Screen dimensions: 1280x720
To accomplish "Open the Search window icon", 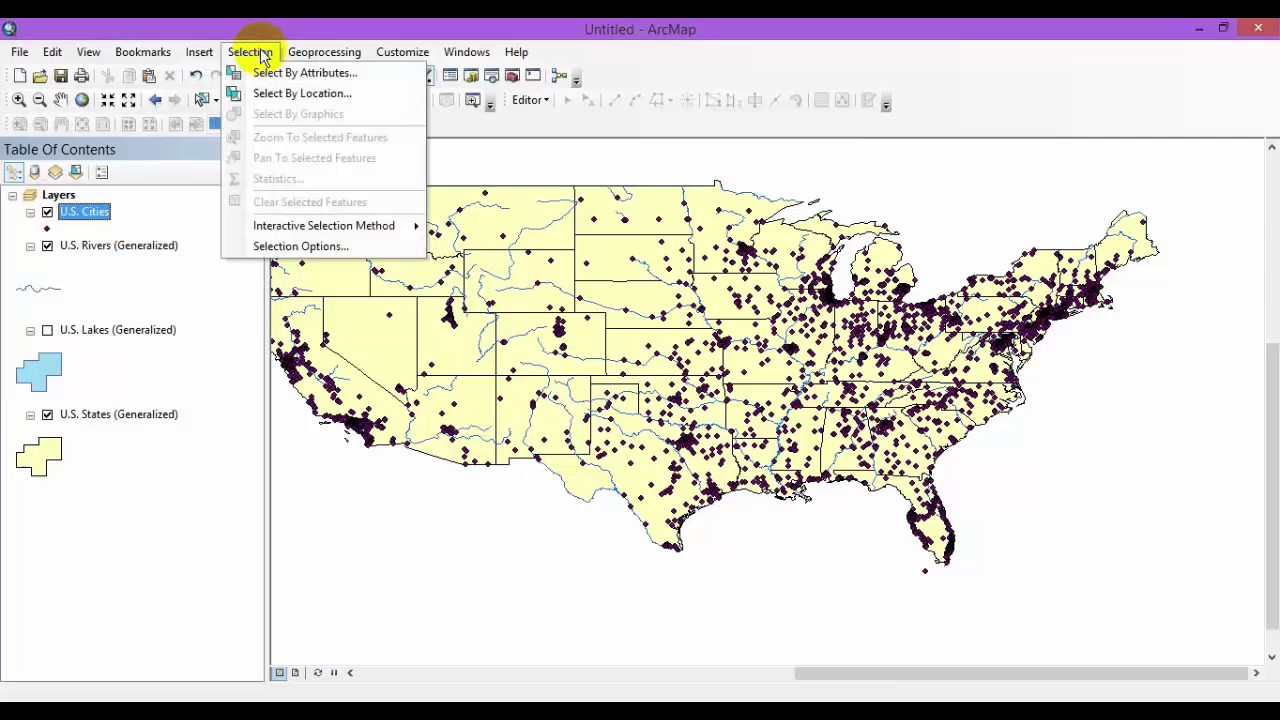I will (x=492, y=76).
